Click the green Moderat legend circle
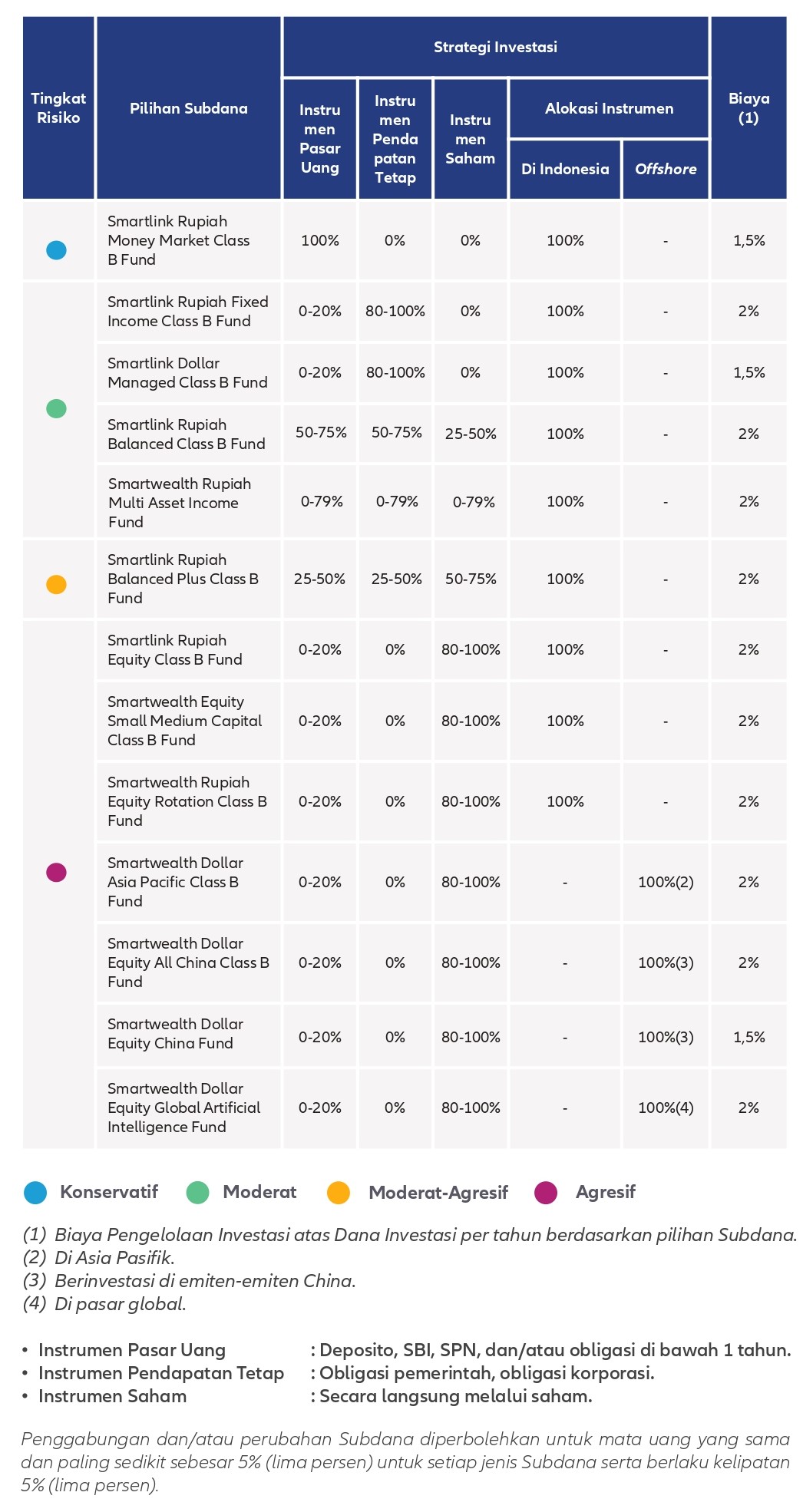Image resolution: width=803 pixels, height=1512 pixels. click(x=198, y=1192)
